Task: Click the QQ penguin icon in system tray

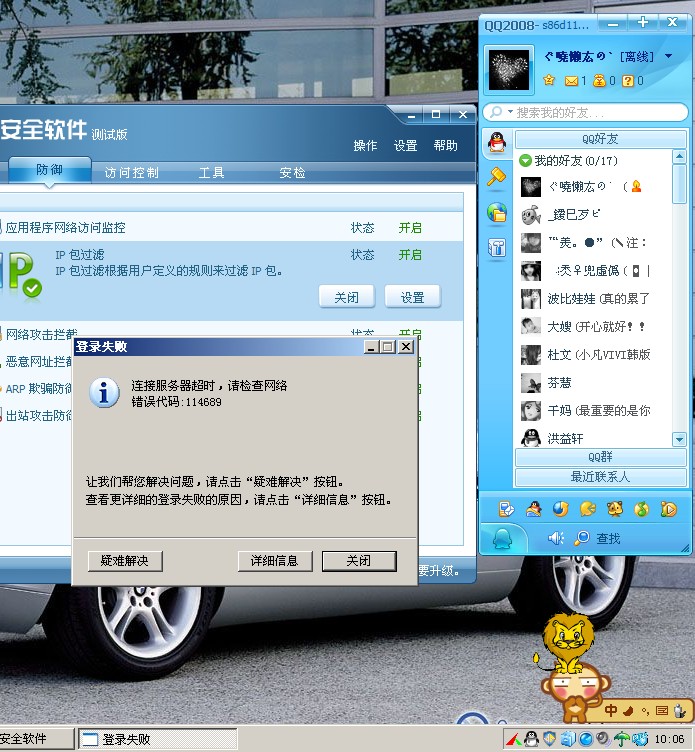Action: (531, 739)
